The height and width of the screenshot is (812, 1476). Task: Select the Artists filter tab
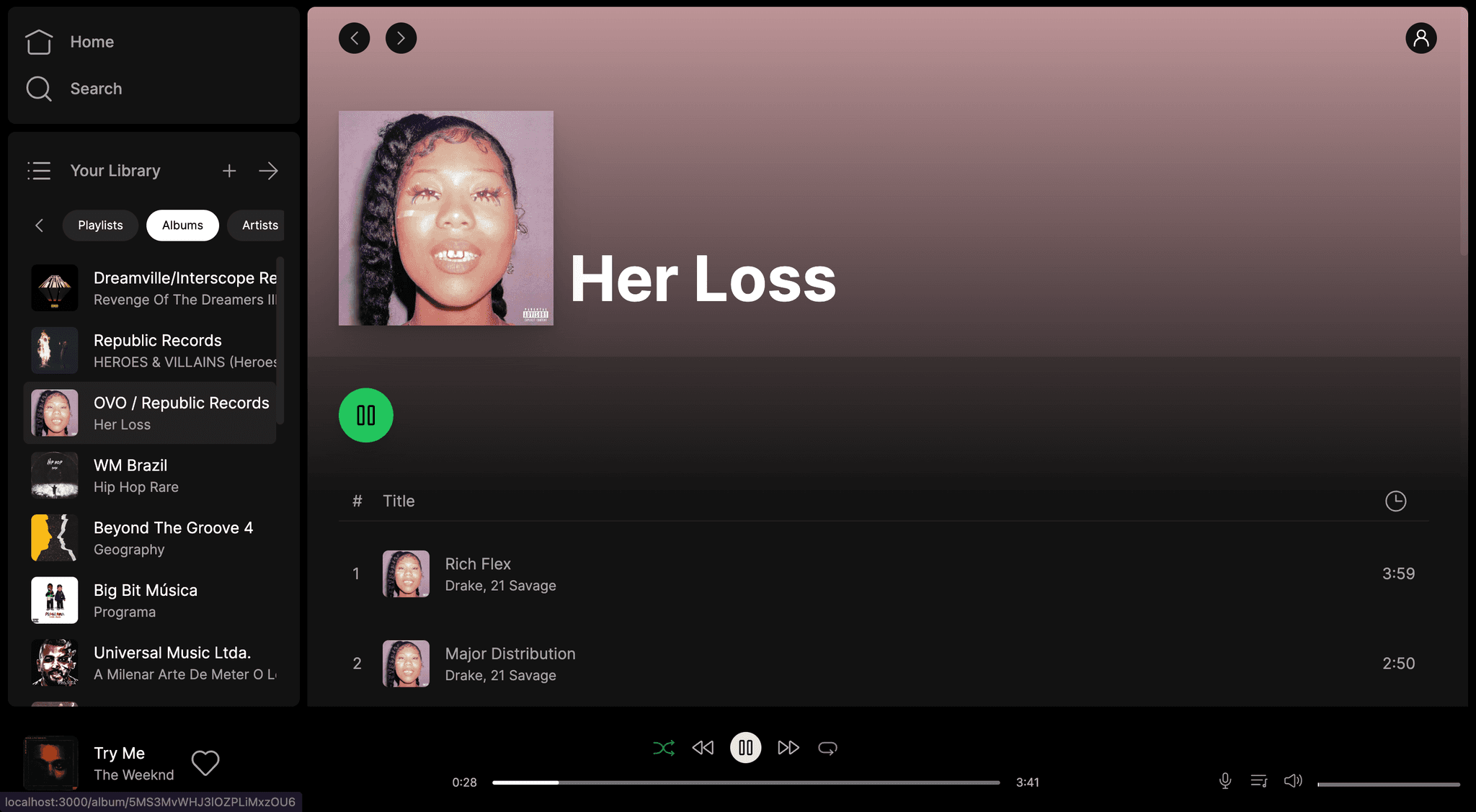[x=260, y=225]
